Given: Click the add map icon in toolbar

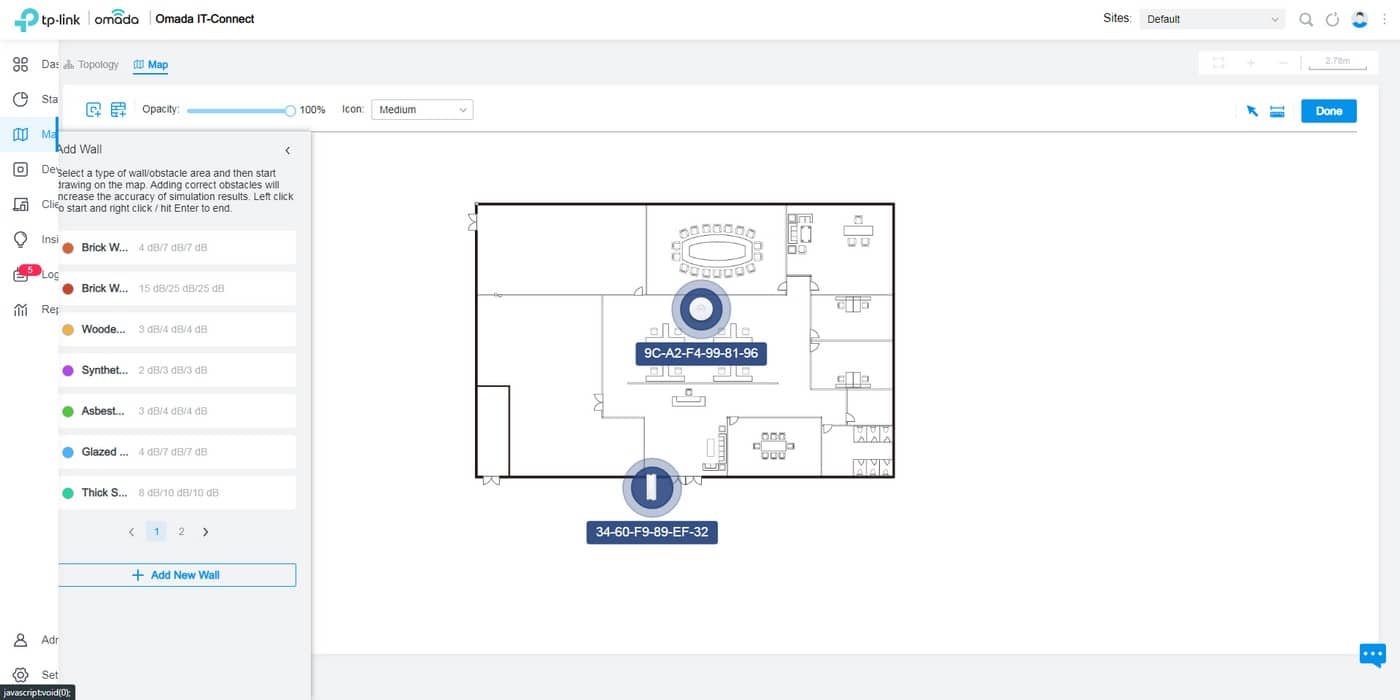Looking at the screenshot, I should (x=94, y=110).
